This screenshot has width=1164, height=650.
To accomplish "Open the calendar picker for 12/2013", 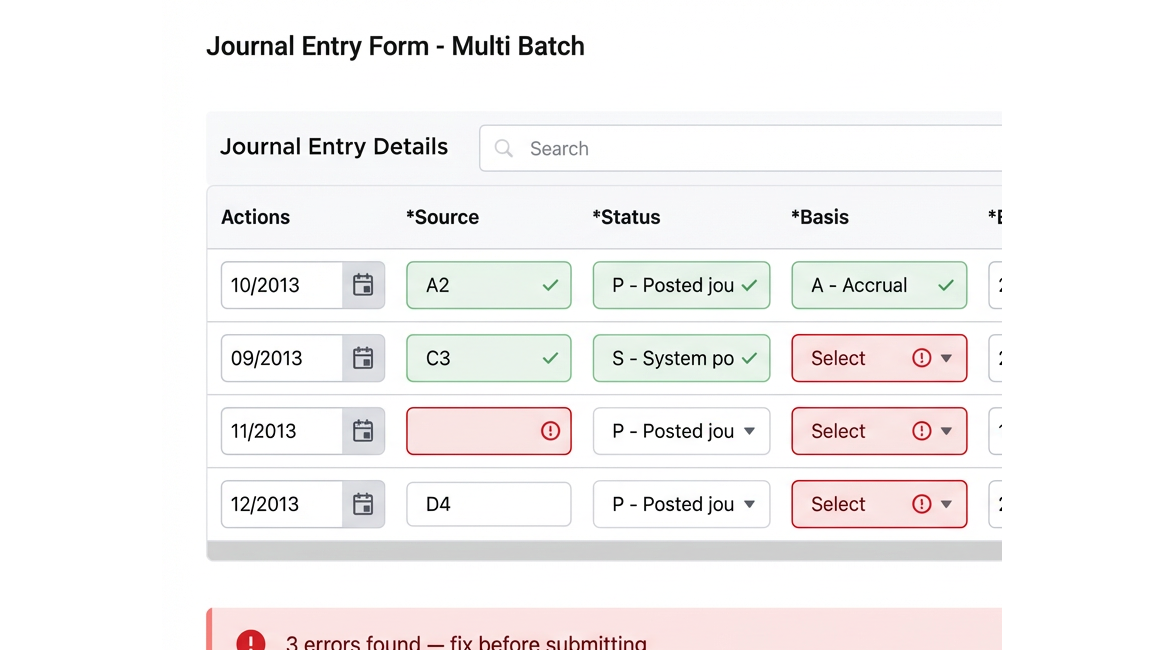I will click(362, 504).
